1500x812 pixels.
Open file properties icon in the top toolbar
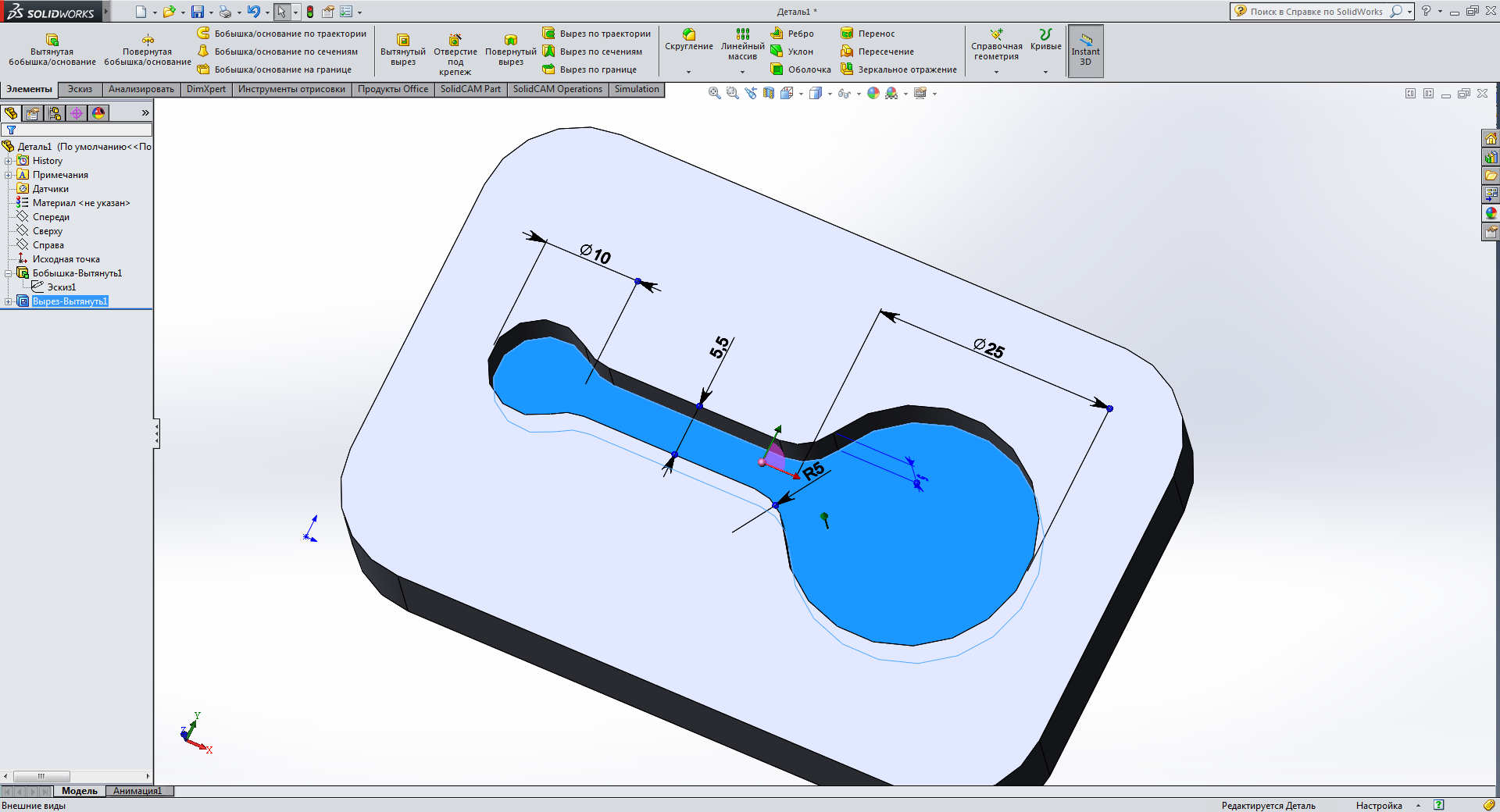[x=328, y=12]
